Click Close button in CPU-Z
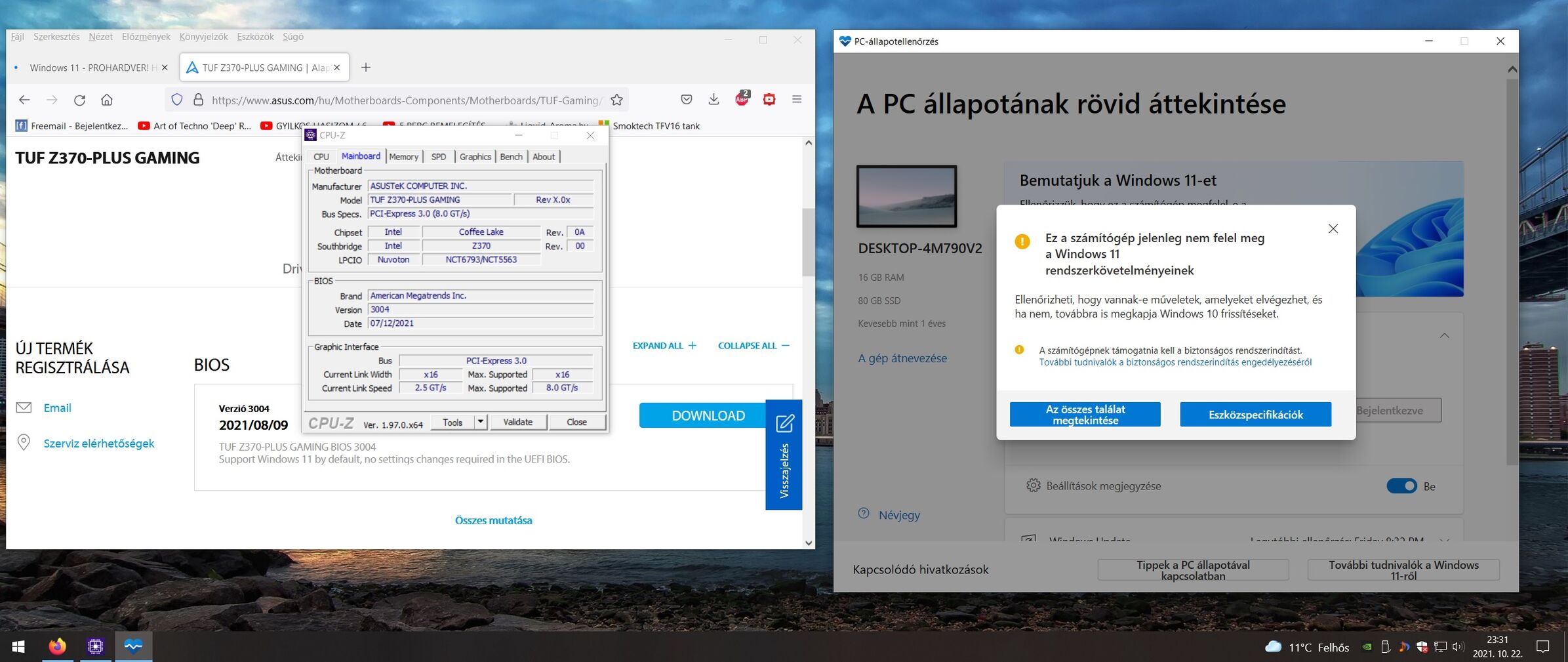1568x662 pixels. click(576, 422)
